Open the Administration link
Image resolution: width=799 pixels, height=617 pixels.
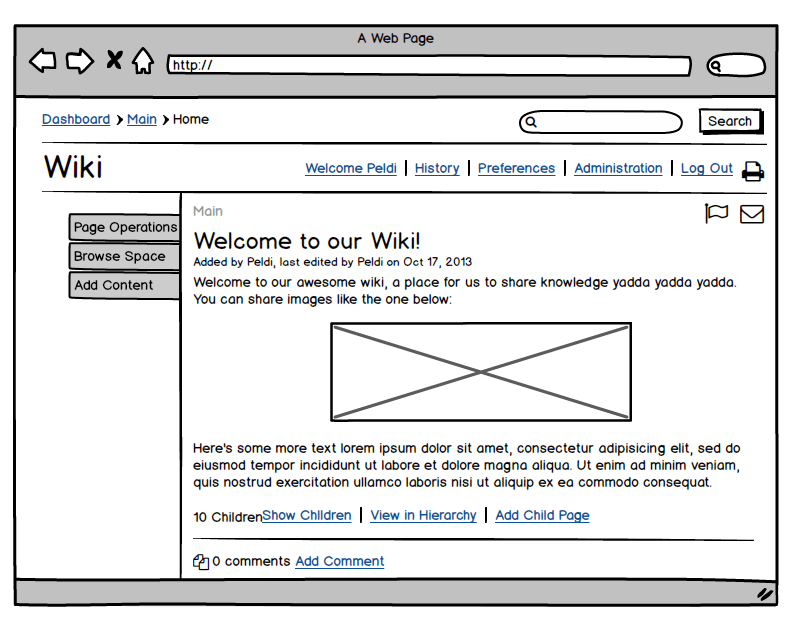click(x=618, y=168)
